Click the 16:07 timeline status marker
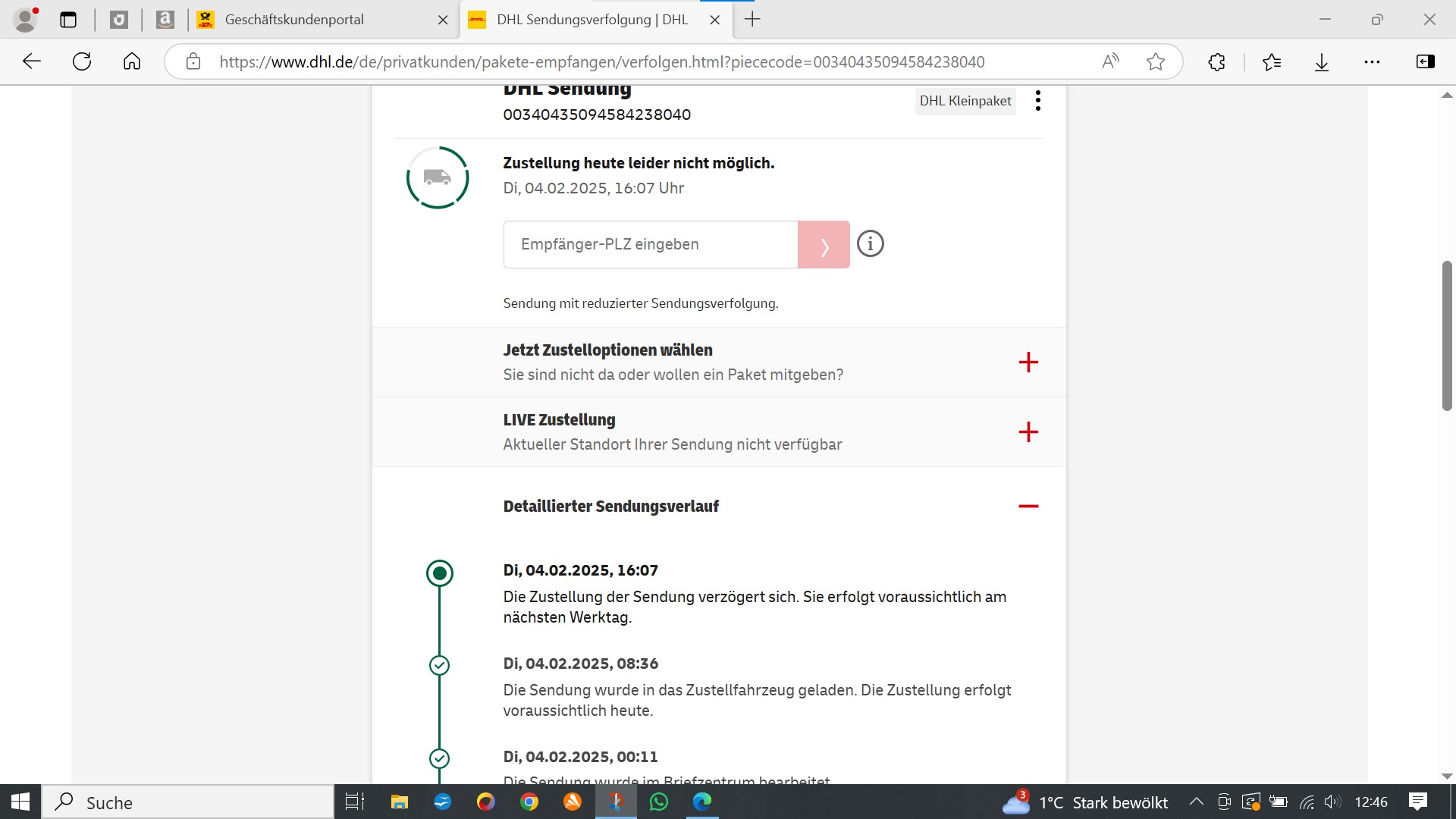1456x819 pixels. click(x=440, y=573)
